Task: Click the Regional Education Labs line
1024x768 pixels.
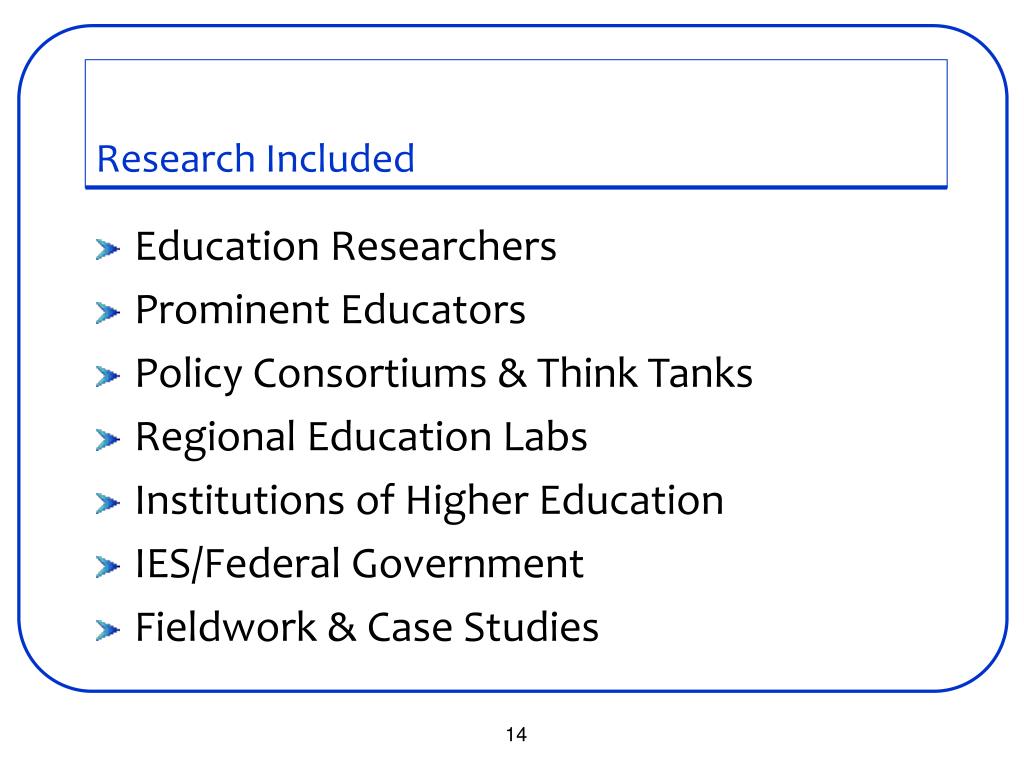Action: coord(361,438)
